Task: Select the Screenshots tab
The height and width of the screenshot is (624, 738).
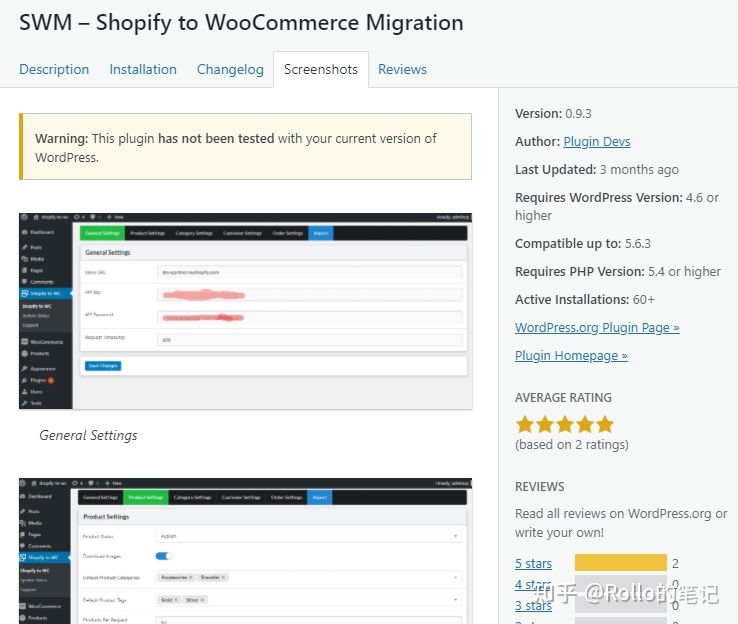Action: (321, 69)
